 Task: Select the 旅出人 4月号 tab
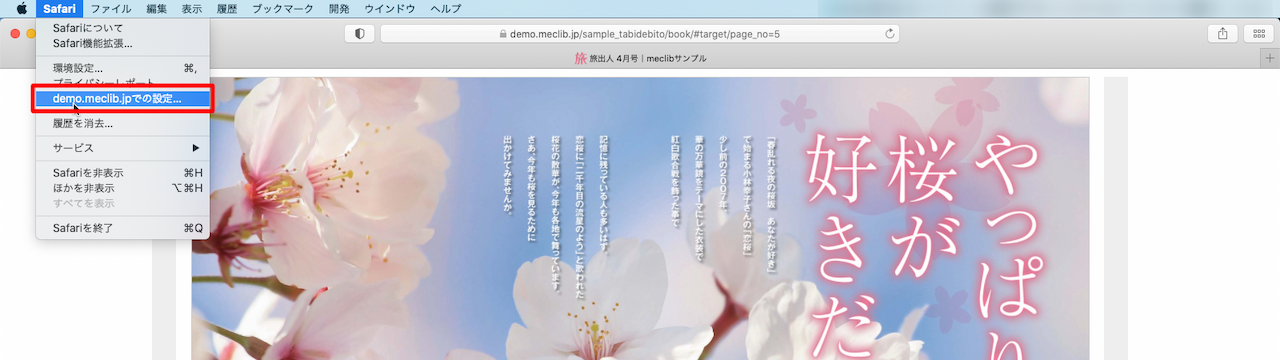640,59
